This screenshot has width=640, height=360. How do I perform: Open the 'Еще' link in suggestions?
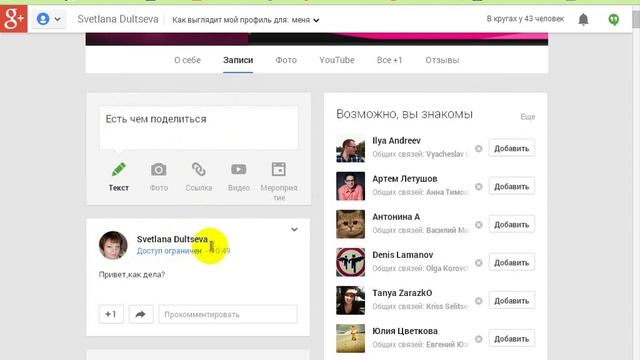tap(527, 117)
